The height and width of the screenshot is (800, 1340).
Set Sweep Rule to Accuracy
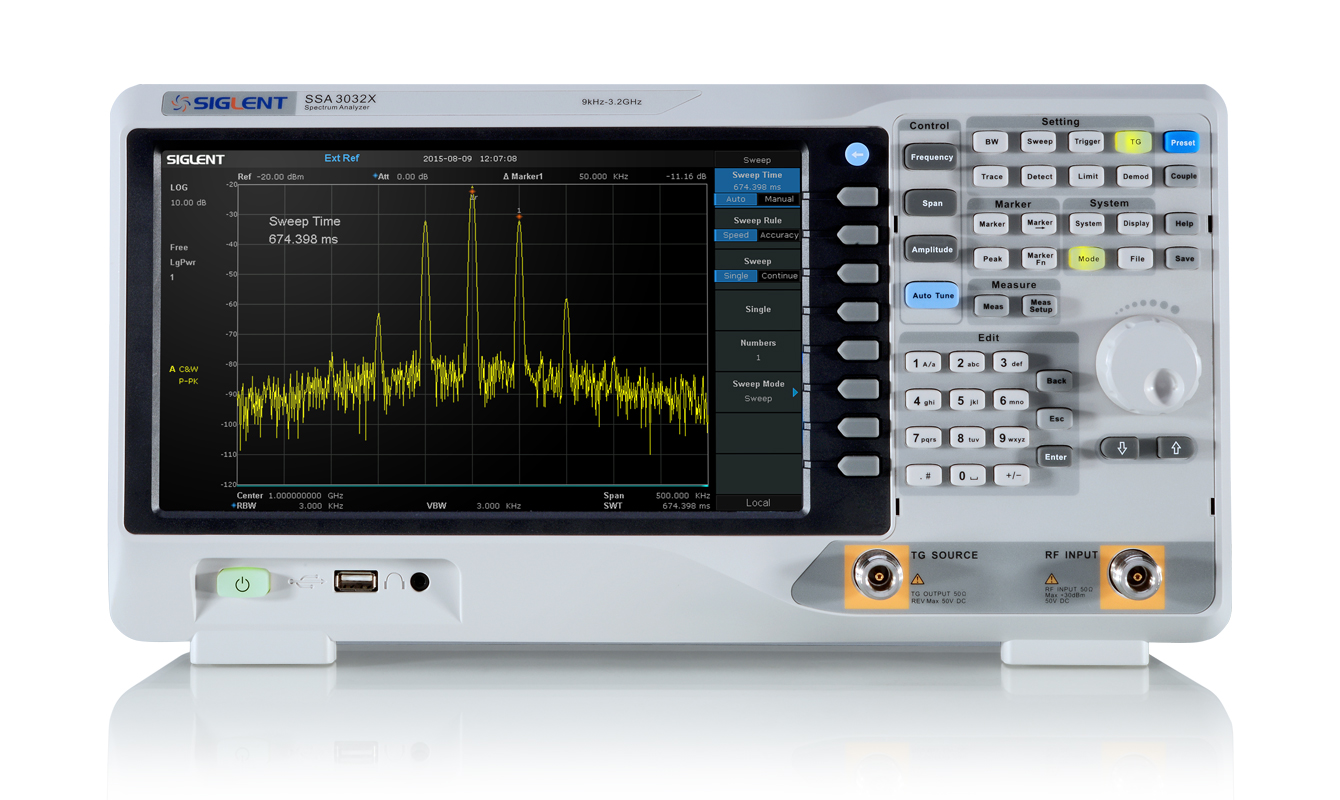pyautogui.click(x=778, y=236)
